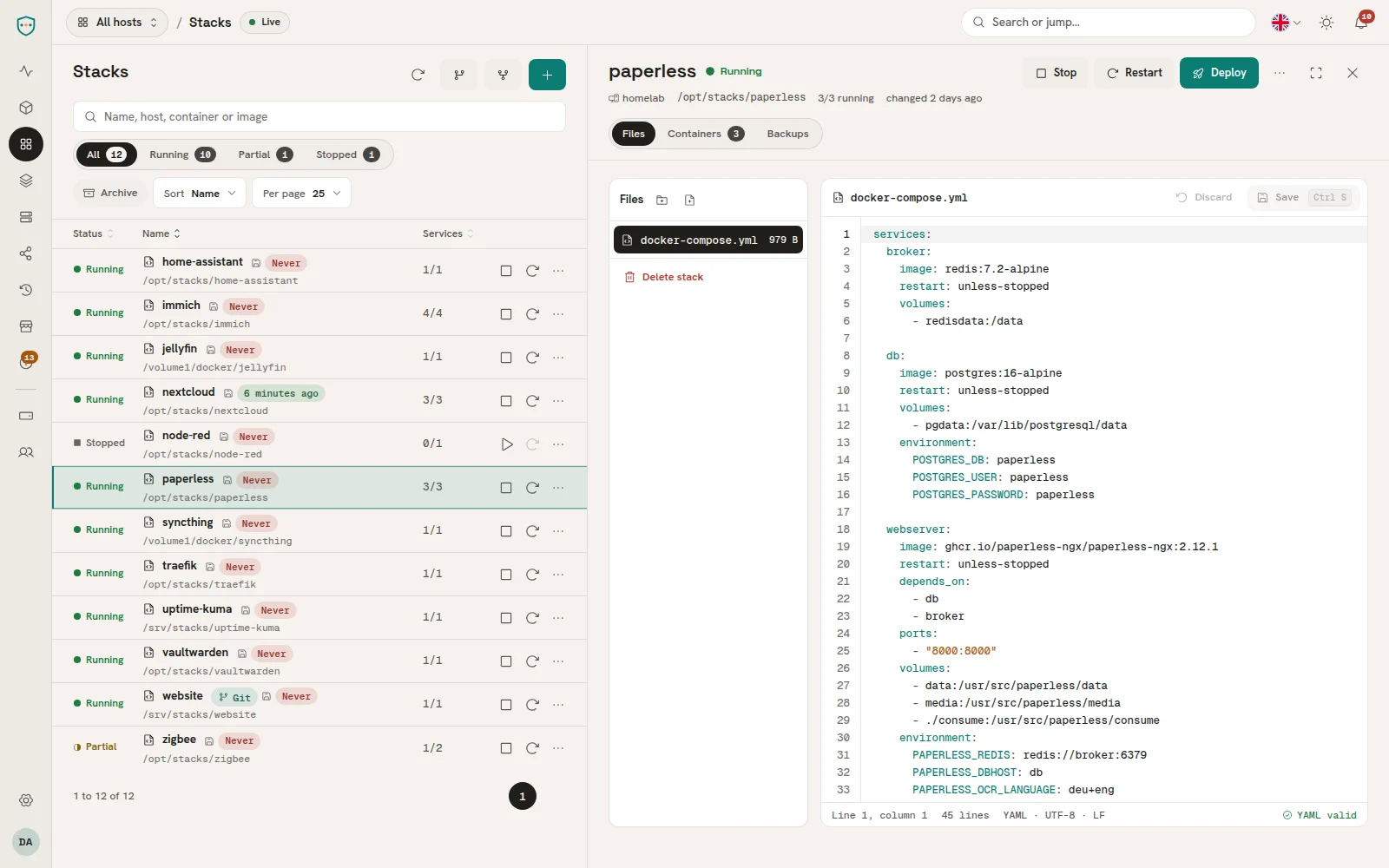Click the 6 minutes ago badge on nextcloud

pyautogui.click(x=280, y=393)
